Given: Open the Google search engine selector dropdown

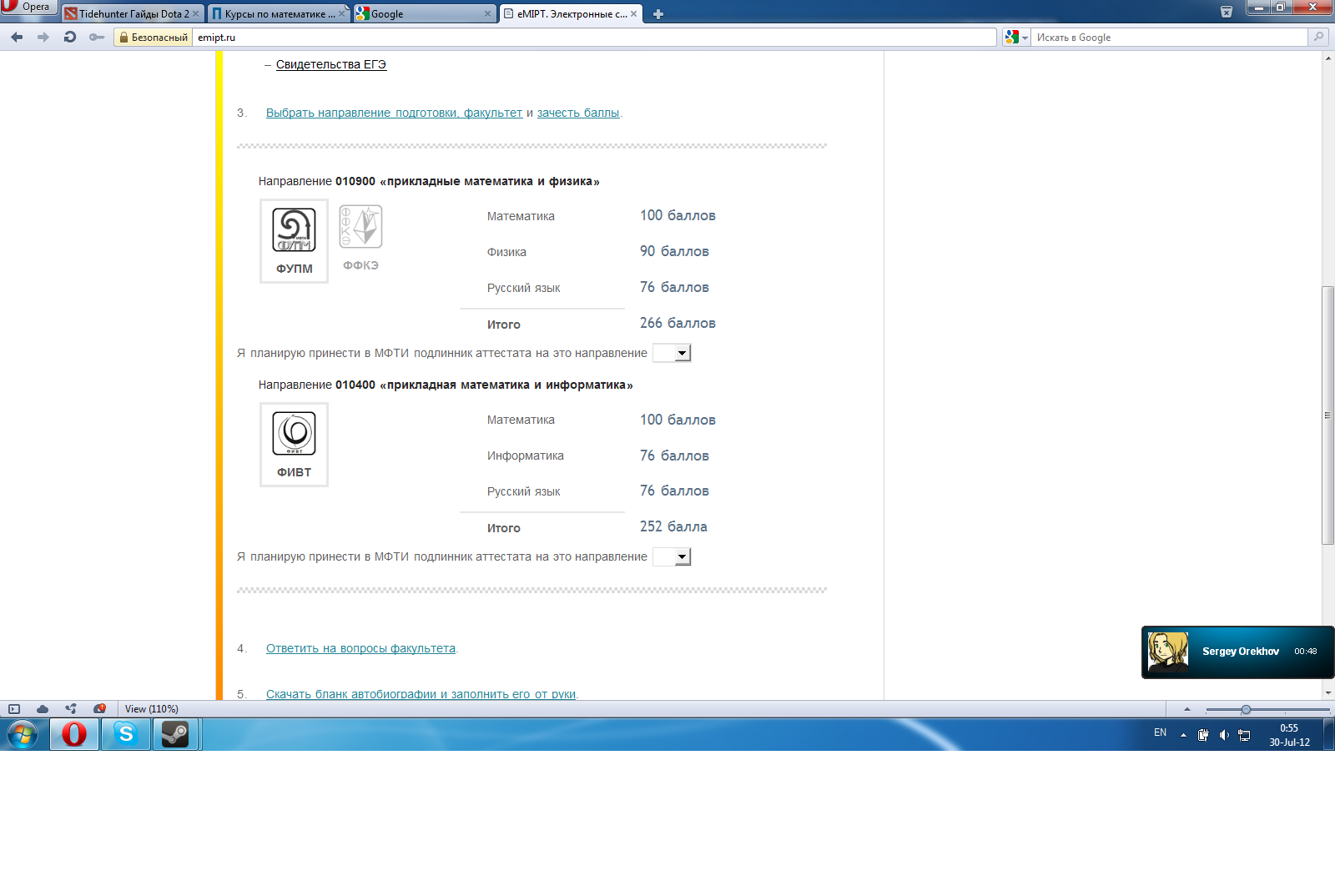Looking at the screenshot, I should click(1015, 38).
